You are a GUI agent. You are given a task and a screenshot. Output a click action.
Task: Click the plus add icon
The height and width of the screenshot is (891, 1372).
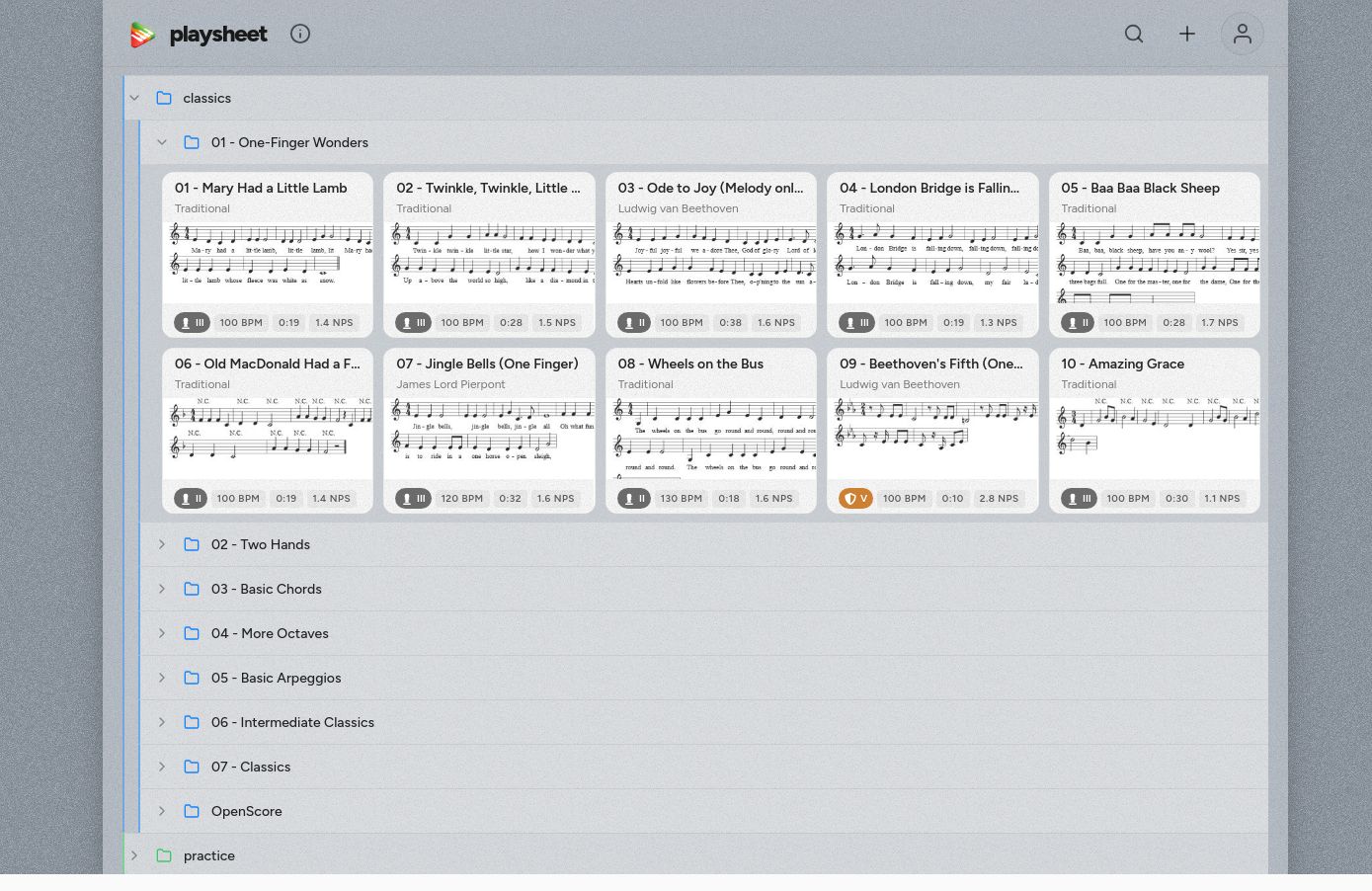tap(1187, 34)
